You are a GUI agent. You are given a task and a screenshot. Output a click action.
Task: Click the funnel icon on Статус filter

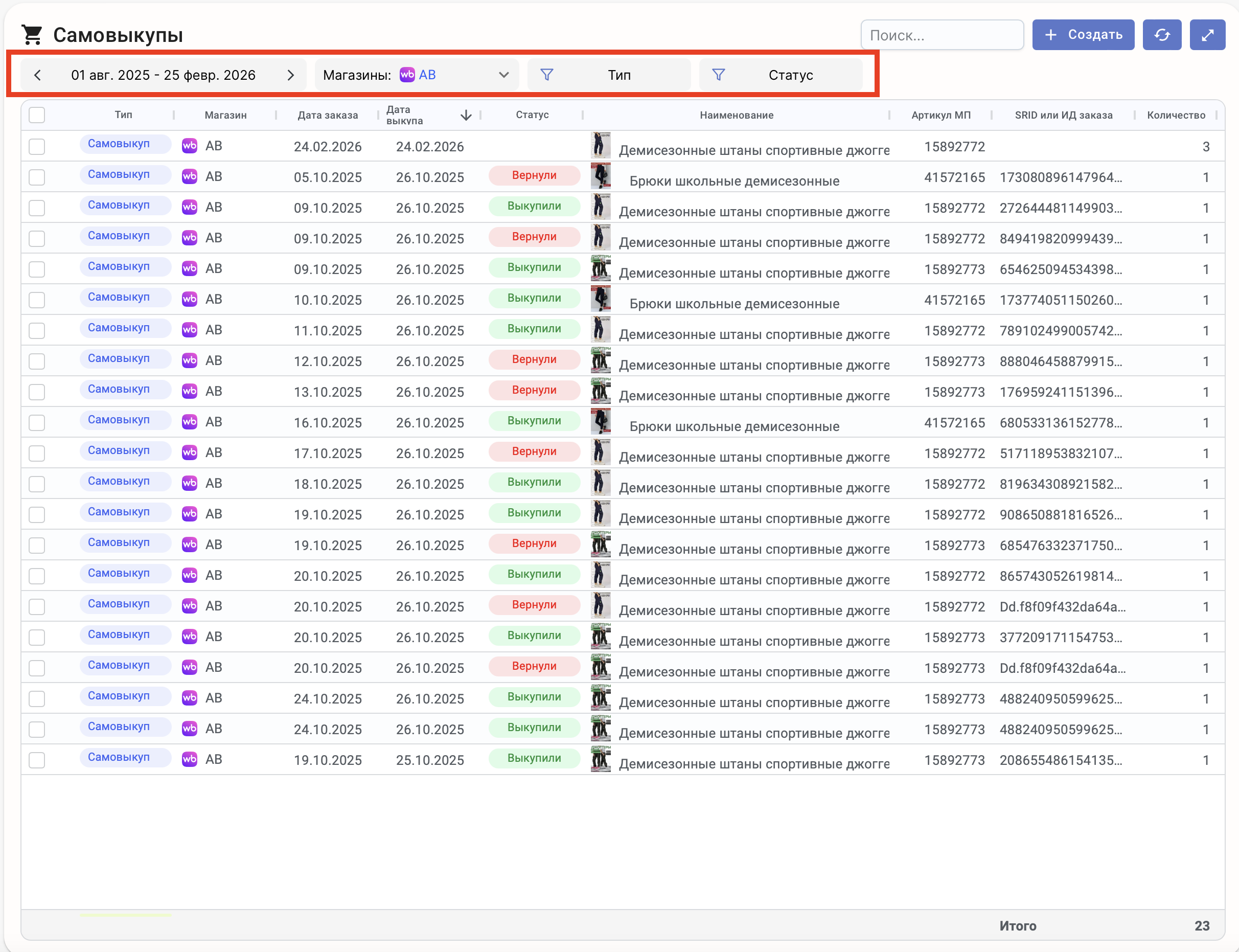coord(718,75)
